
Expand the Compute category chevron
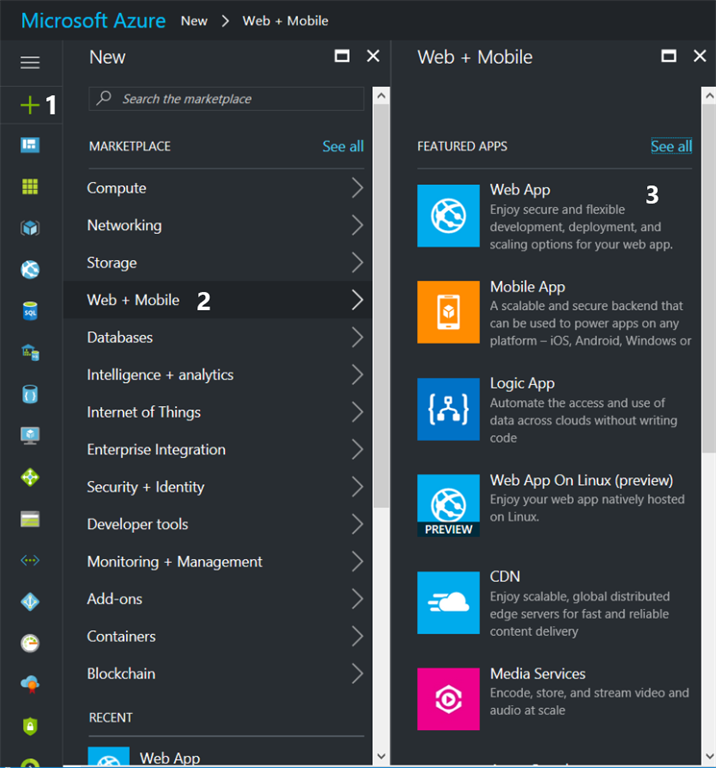tap(358, 188)
